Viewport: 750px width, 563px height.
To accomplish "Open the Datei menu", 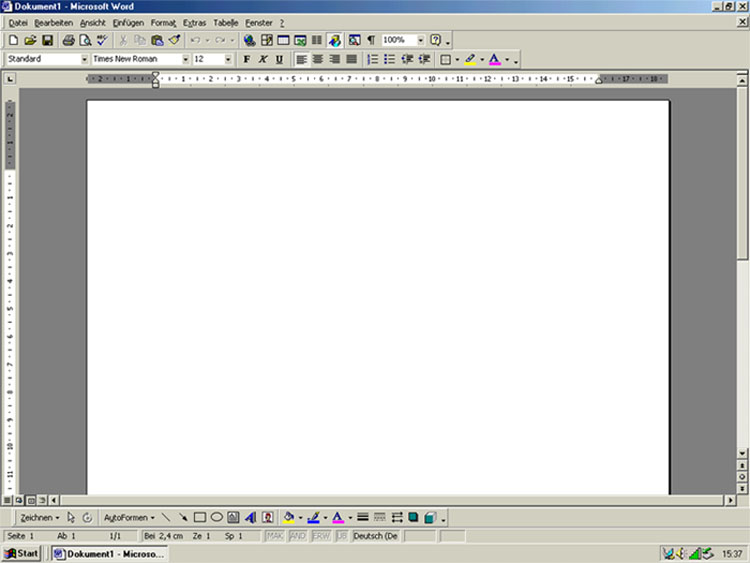I will tap(18, 23).
